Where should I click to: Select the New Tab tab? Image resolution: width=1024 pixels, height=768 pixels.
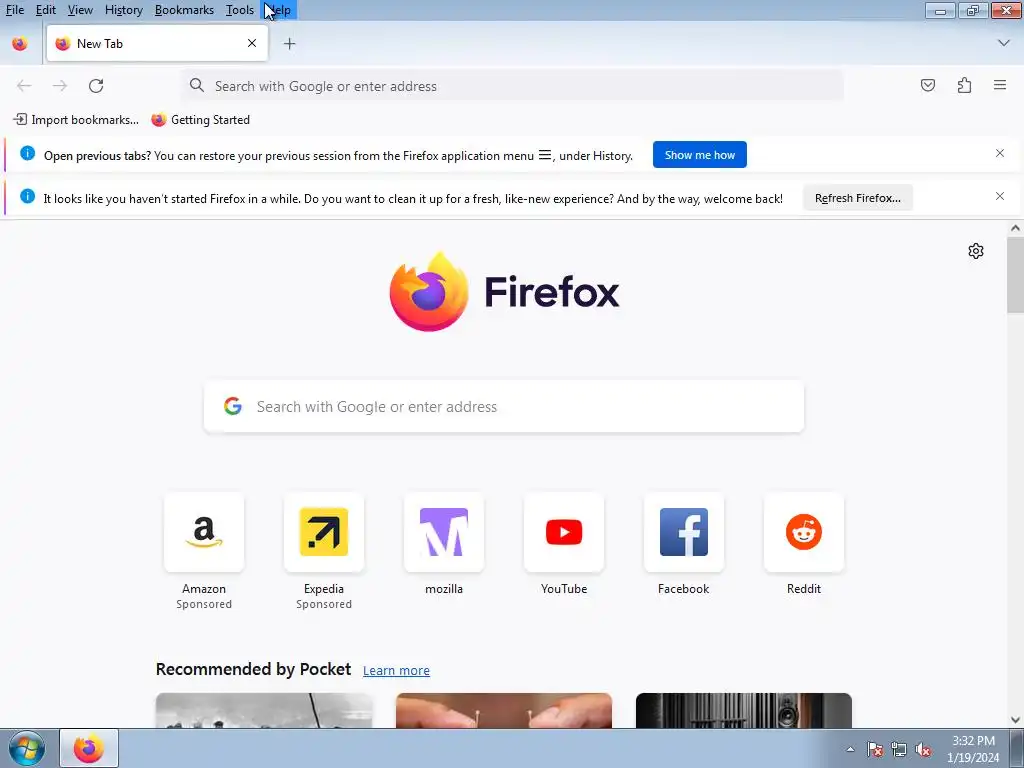[157, 44]
